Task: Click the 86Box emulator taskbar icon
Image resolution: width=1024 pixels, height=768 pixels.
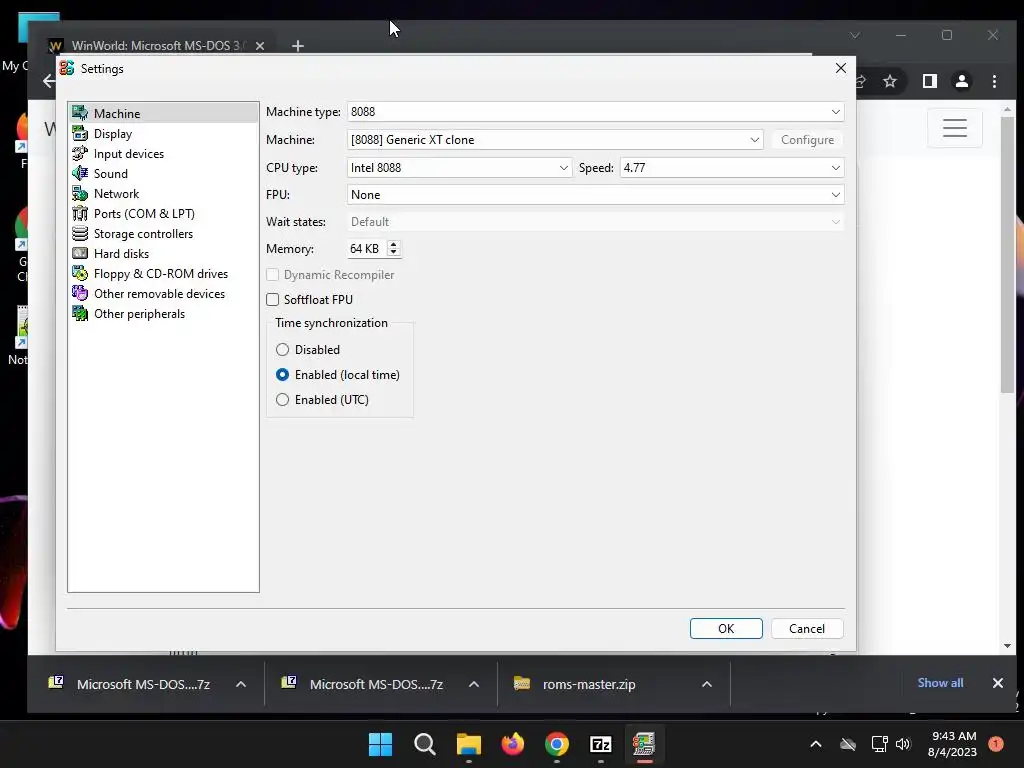Action: (x=644, y=744)
